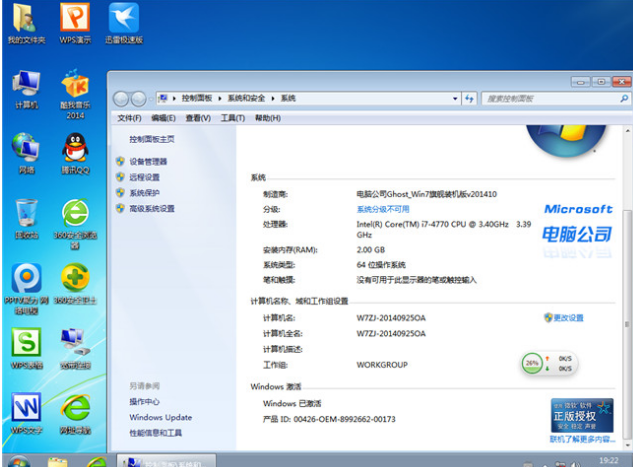Click 联机了解更多内容 link
Image resolution: width=633 pixels, height=467 pixels.
tap(583, 439)
